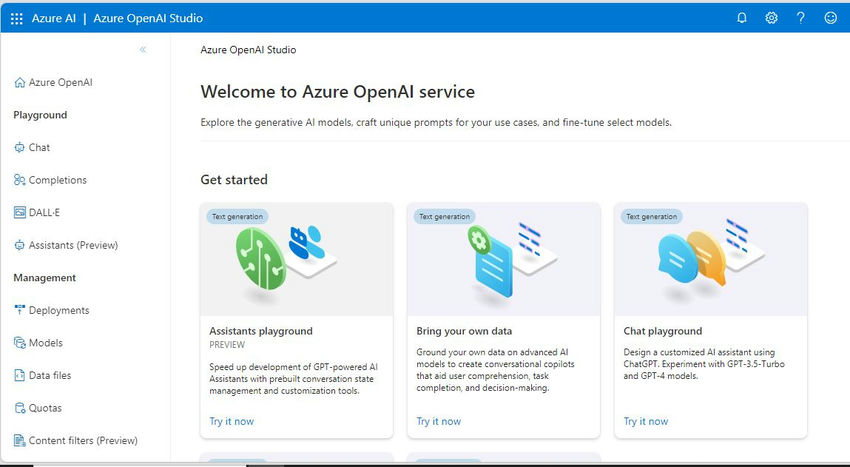Viewport: 850px width, 467px height.
Task: Try it now under Chat playground
Action: [x=646, y=421]
